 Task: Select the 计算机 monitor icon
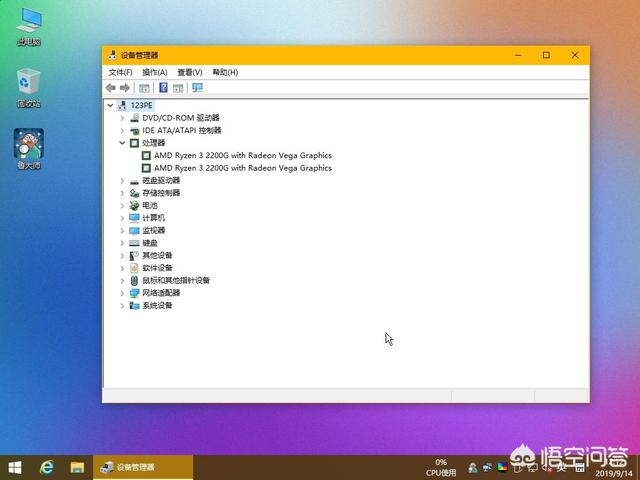pyautogui.click(x=134, y=218)
